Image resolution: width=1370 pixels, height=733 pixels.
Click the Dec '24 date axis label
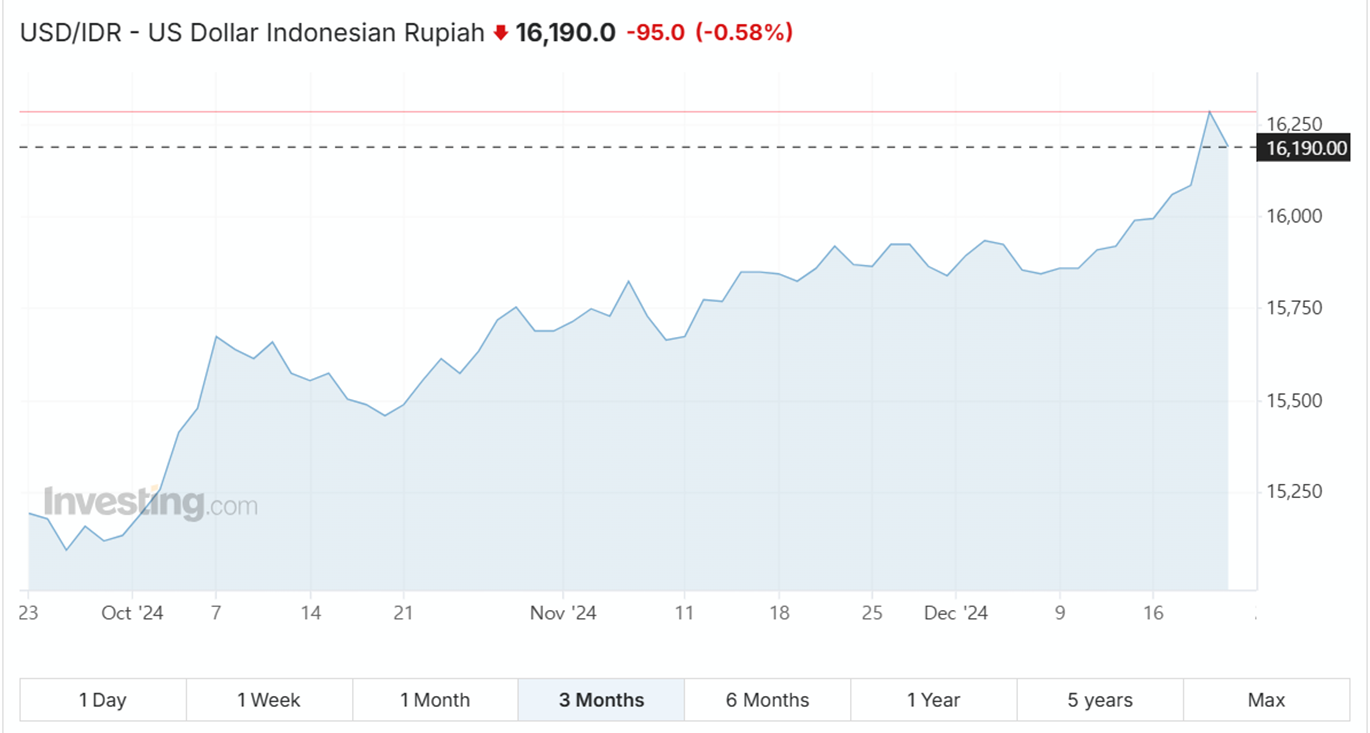(x=956, y=613)
